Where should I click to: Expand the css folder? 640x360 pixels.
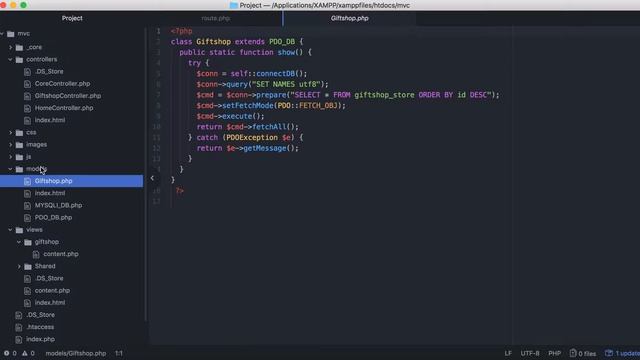(11, 133)
